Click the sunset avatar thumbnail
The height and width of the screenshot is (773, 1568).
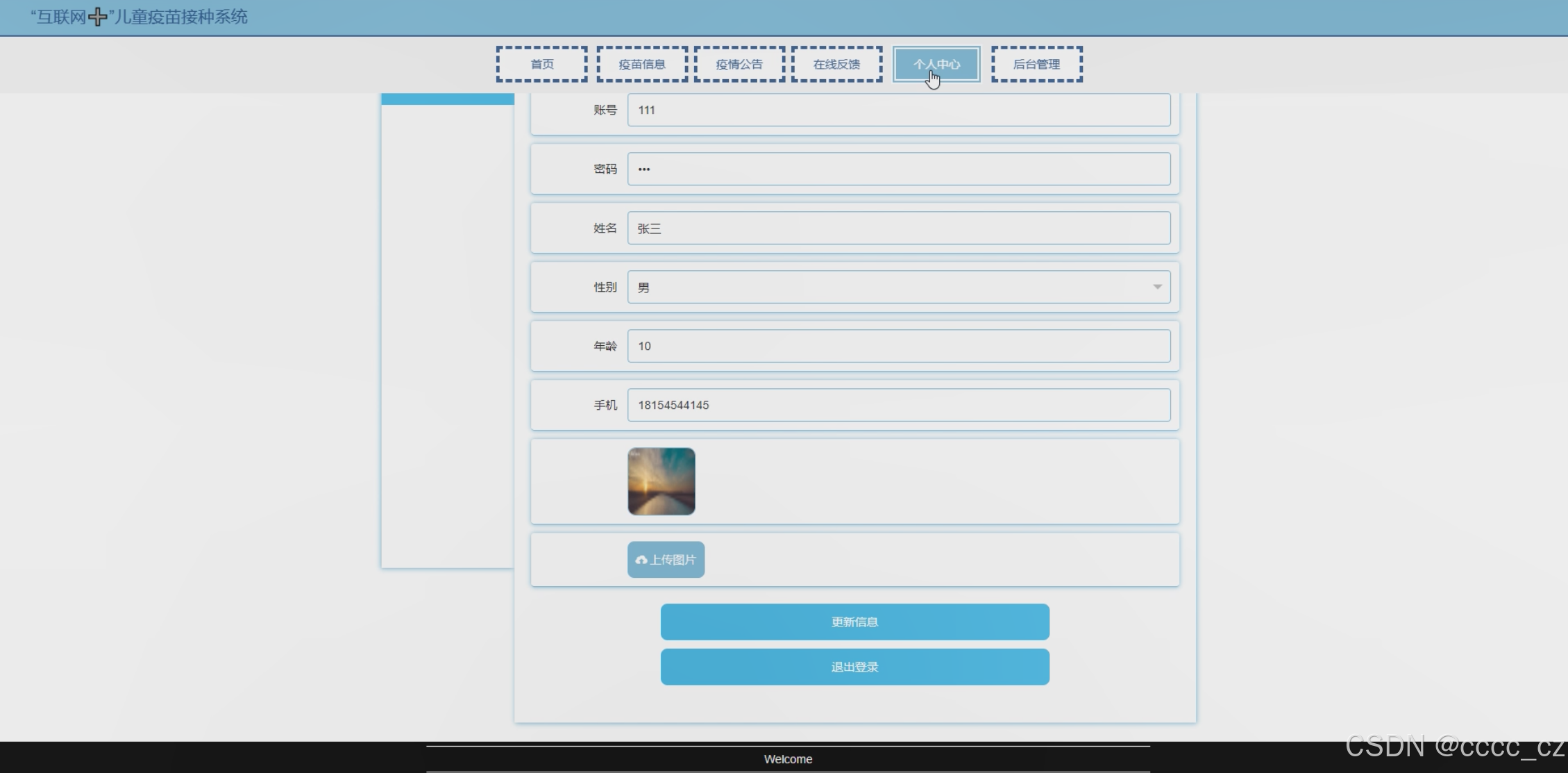661,481
